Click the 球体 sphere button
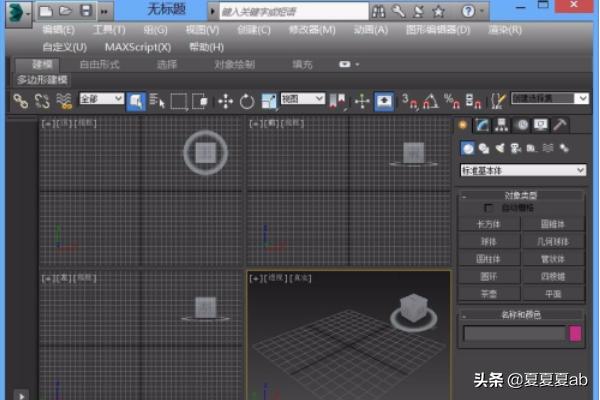This screenshot has height=400, width=600. (489, 241)
